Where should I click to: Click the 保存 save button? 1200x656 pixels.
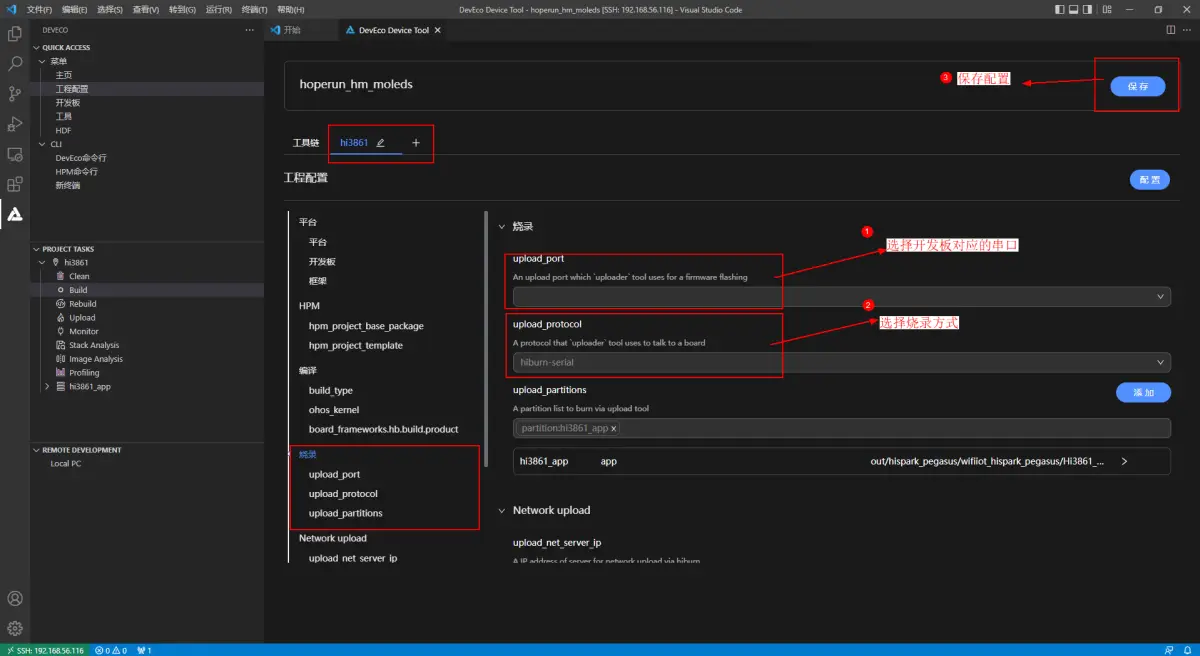1138,86
